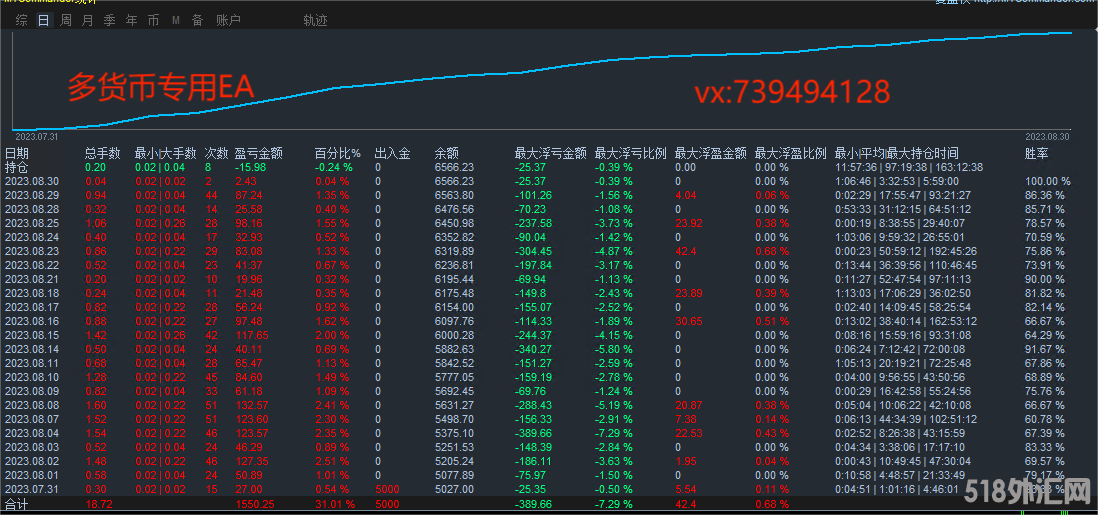Click the 最大浮亏金额 column header
This screenshot has height=515, width=1098.
550,154
